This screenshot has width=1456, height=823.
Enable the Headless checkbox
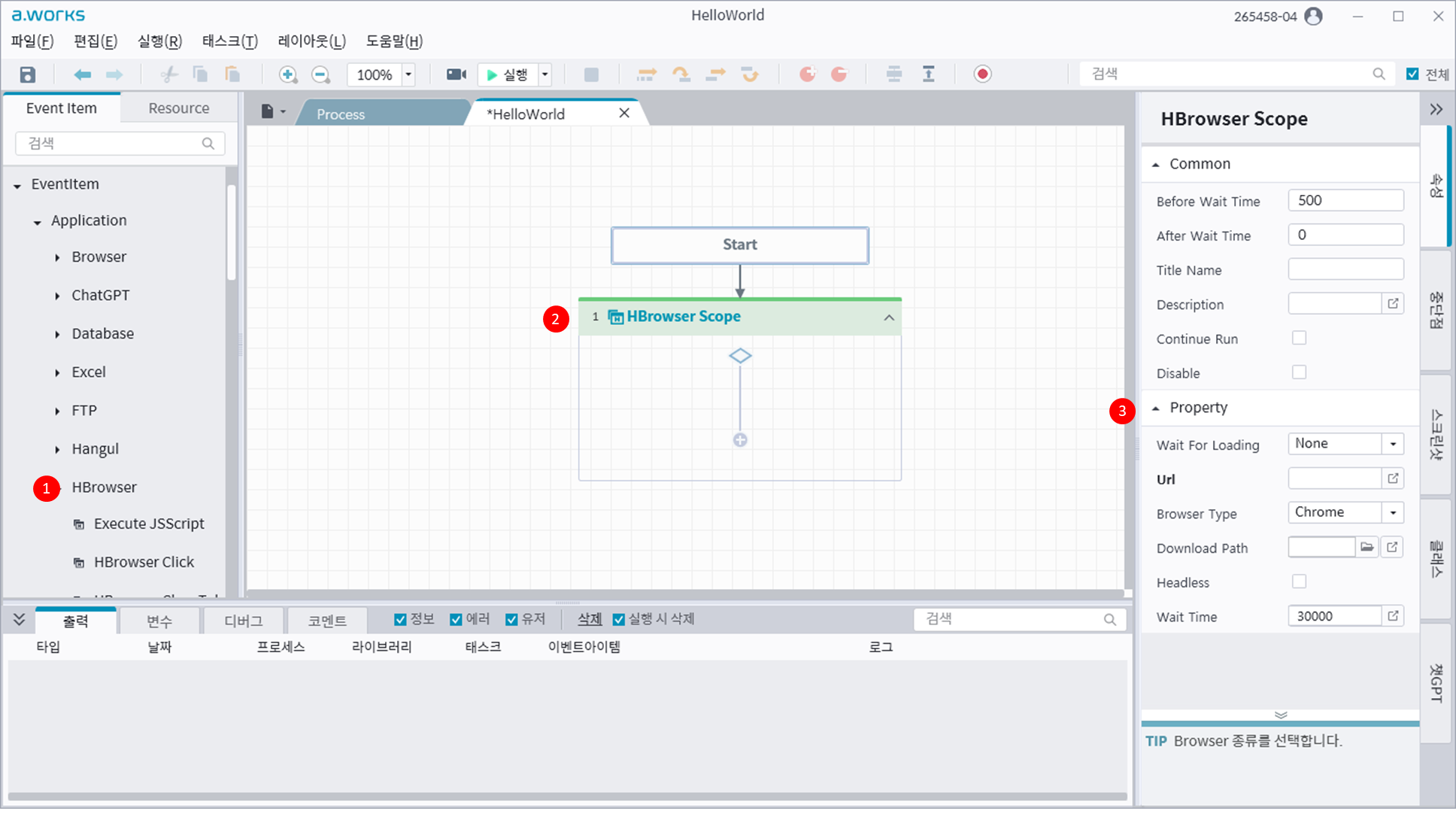(1299, 582)
